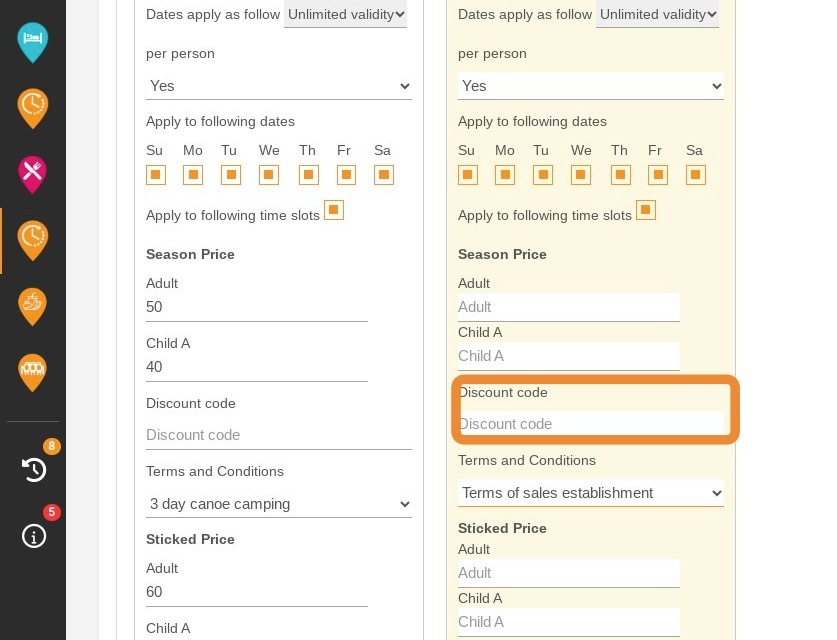Image resolution: width=837 pixels, height=640 pixels.
Task: Click right Season Price Adult empty field
Action: 568,307
